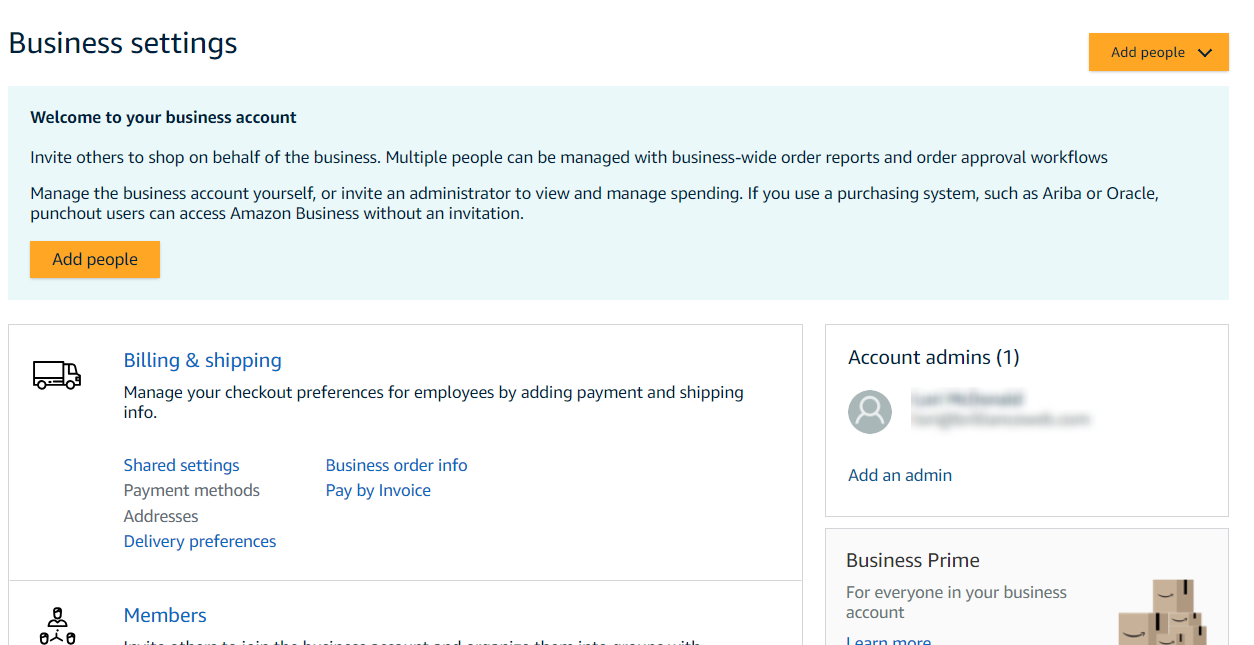Image resolution: width=1254 pixels, height=645 pixels.
Task: Click the Account admins (1) heading
Action: click(933, 357)
